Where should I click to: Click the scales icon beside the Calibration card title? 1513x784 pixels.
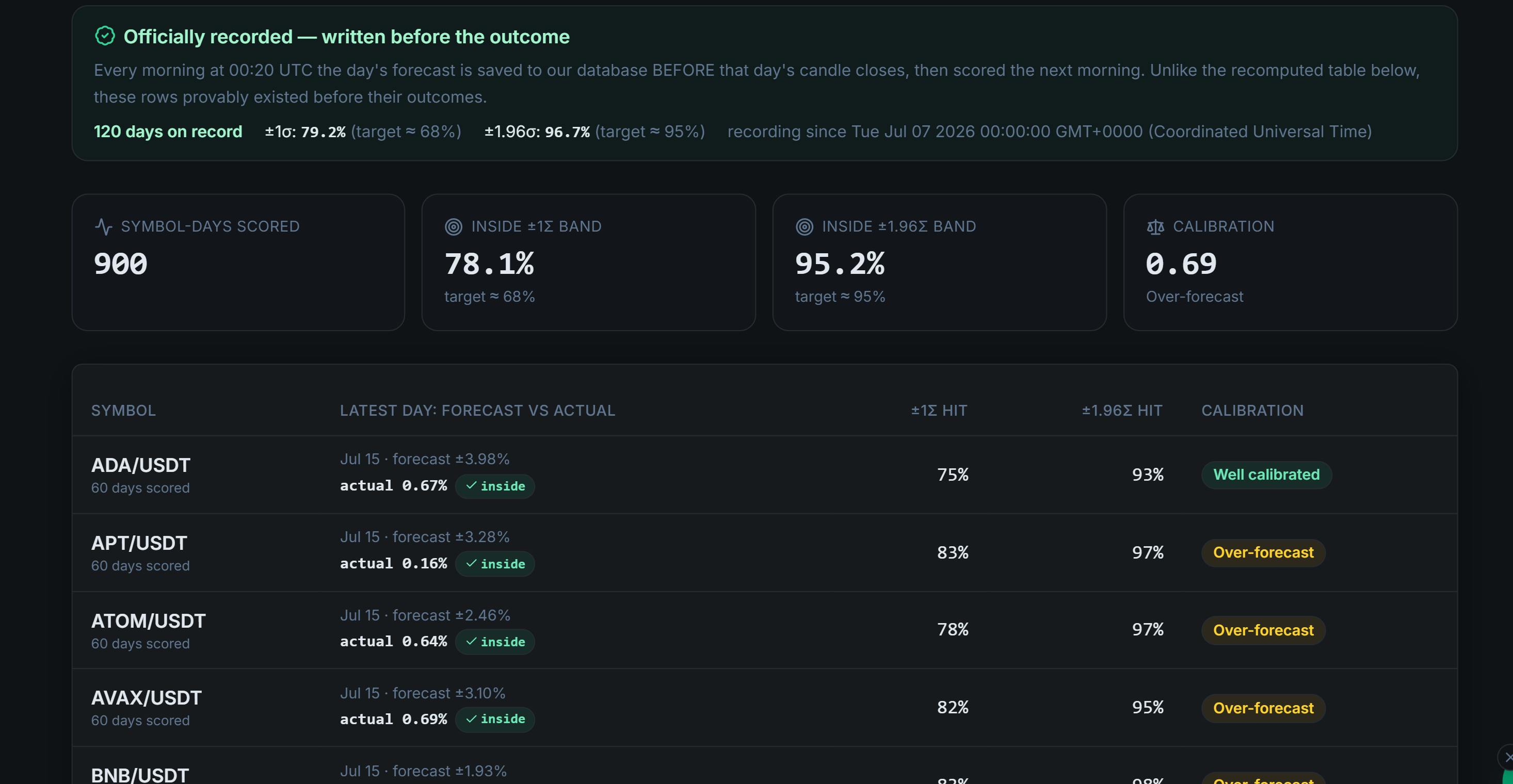[x=1155, y=226]
